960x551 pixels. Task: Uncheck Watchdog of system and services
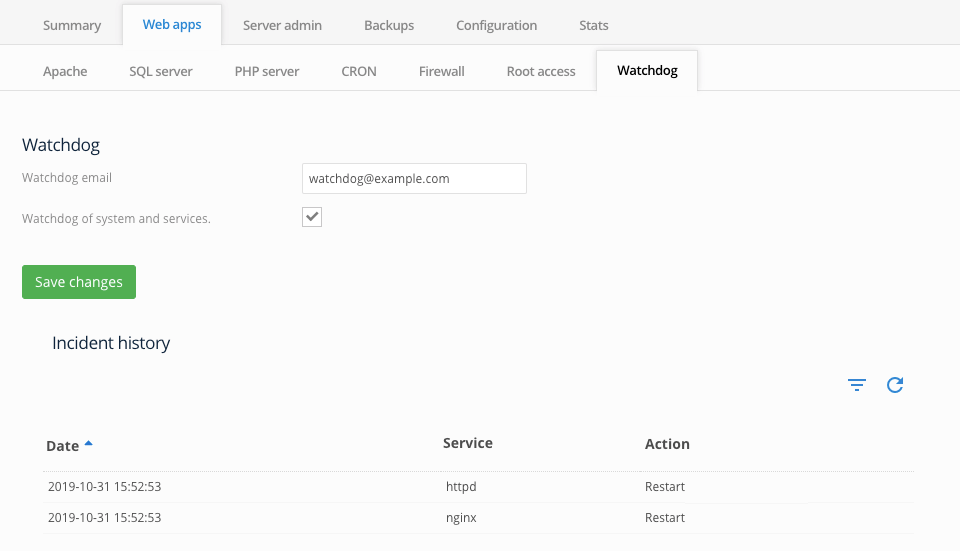(x=312, y=217)
